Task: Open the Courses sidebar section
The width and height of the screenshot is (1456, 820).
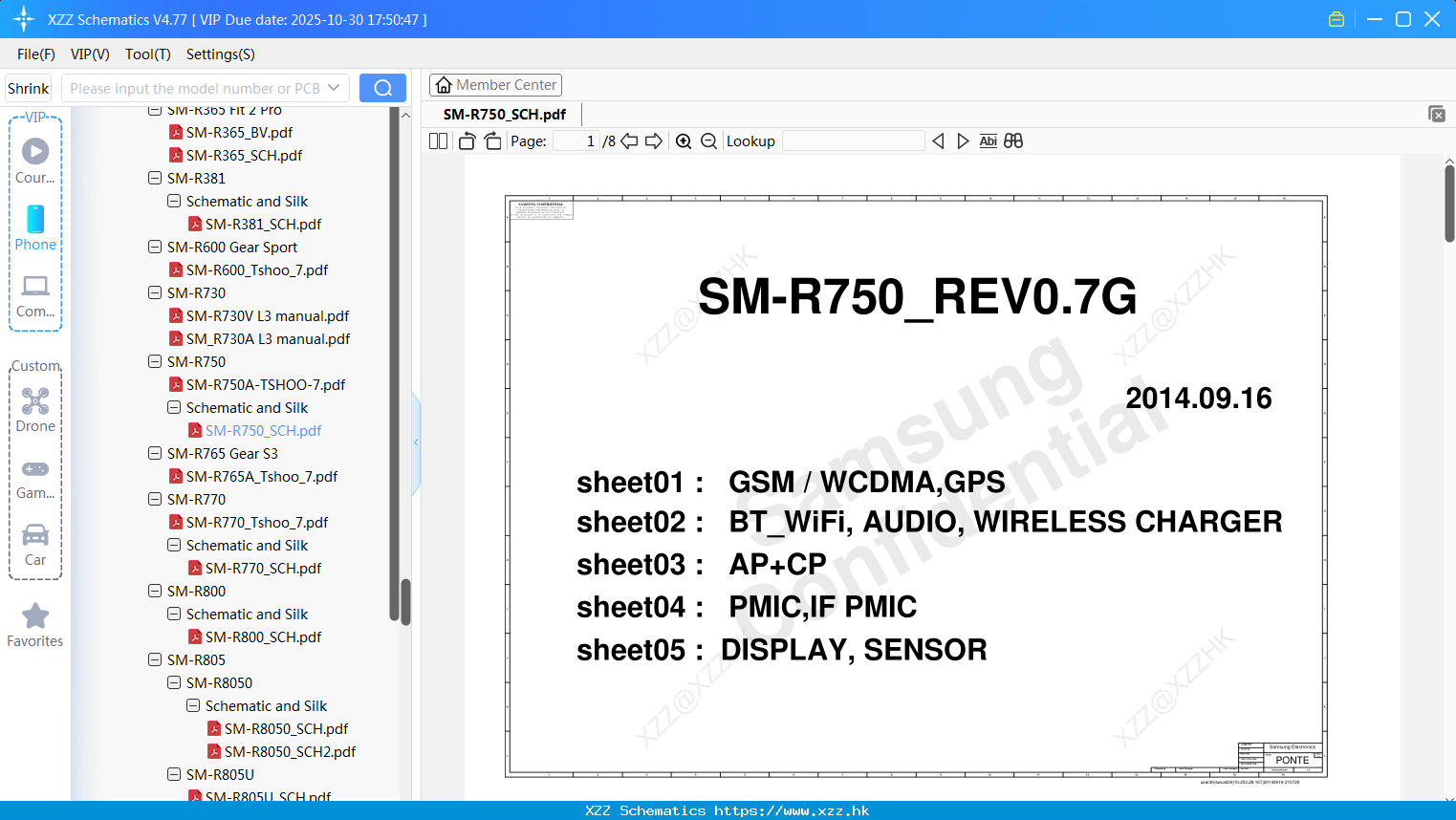Action: [x=35, y=161]
